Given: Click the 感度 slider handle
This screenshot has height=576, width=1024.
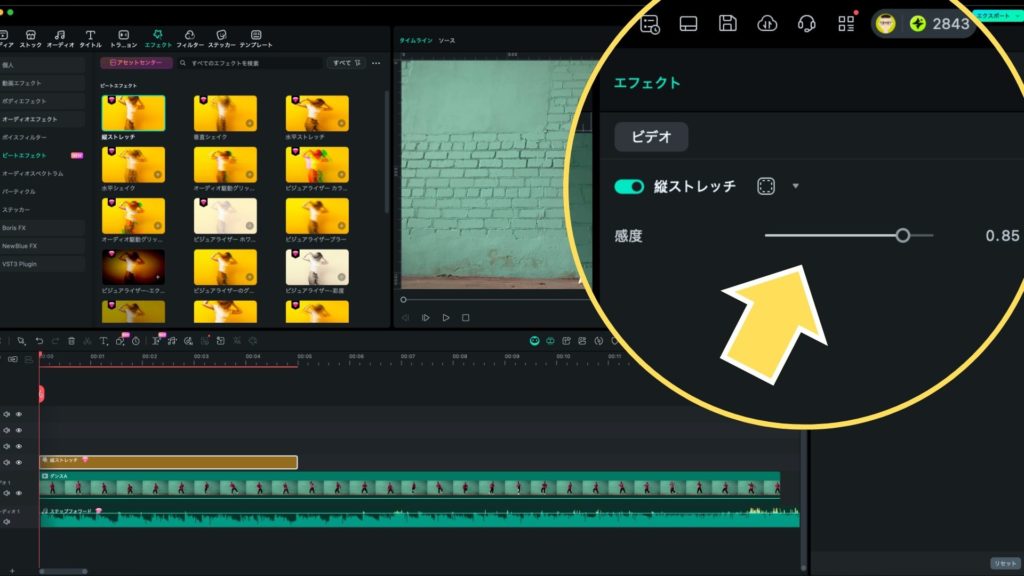Looking at the screenshot, I should [x=903, y=236].
